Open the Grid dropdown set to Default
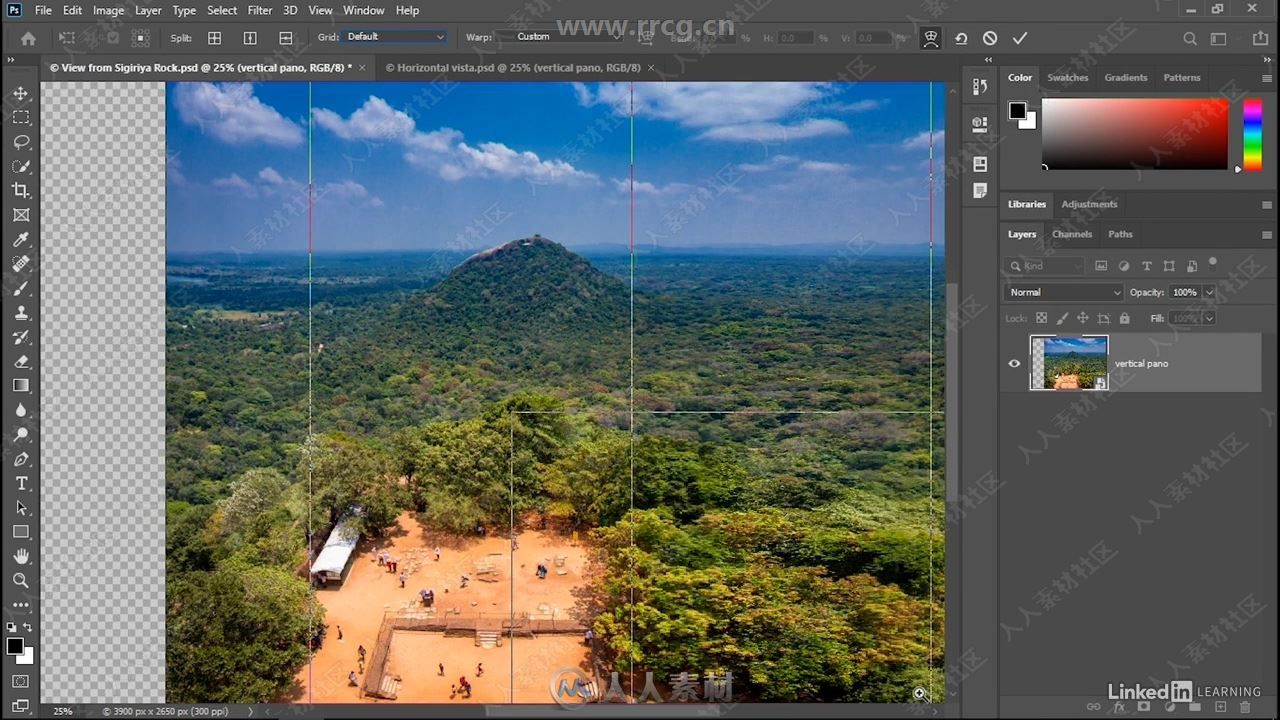 tap(394, 37)
